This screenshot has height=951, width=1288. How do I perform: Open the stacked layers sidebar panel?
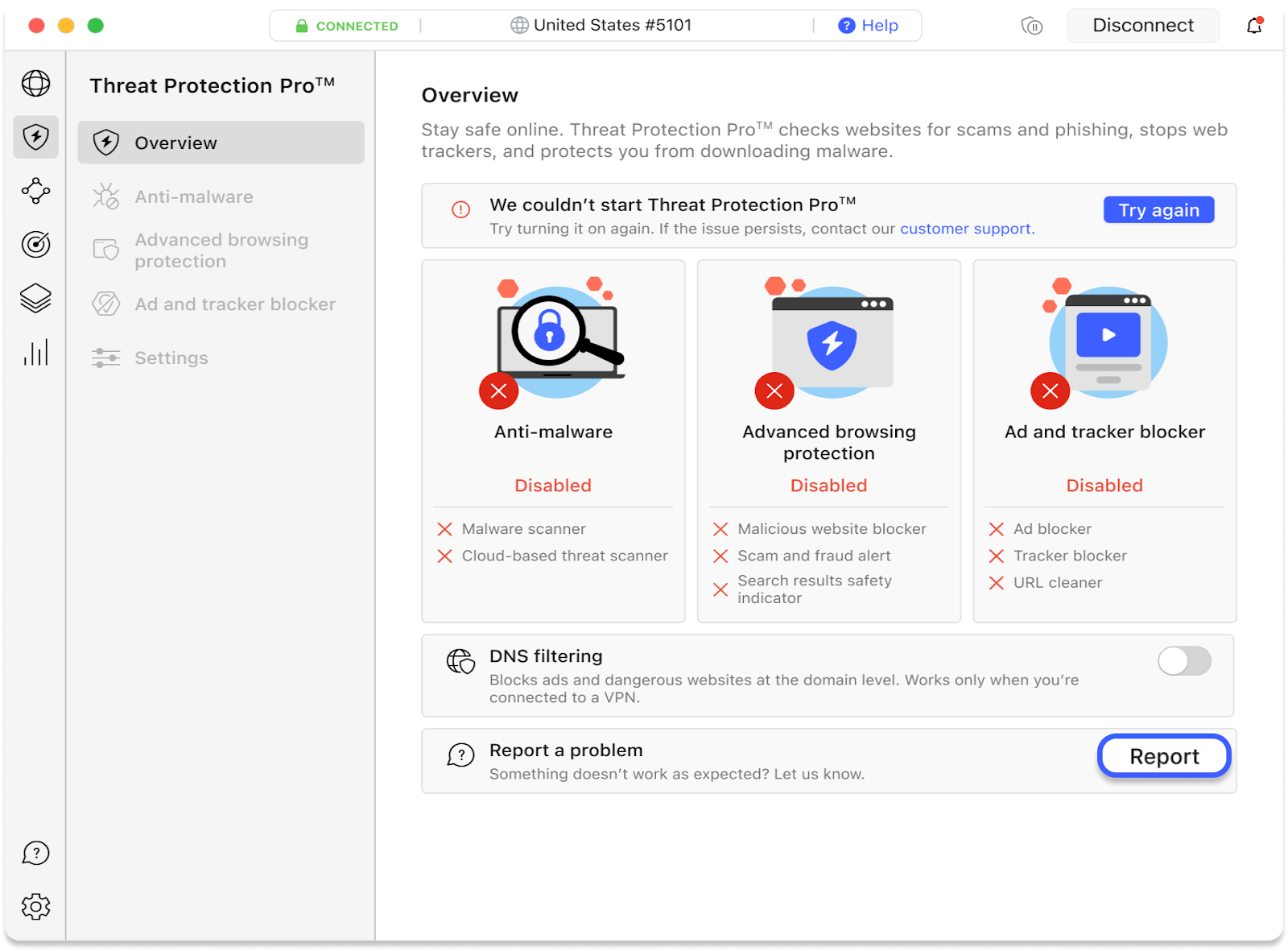(35, 299)
